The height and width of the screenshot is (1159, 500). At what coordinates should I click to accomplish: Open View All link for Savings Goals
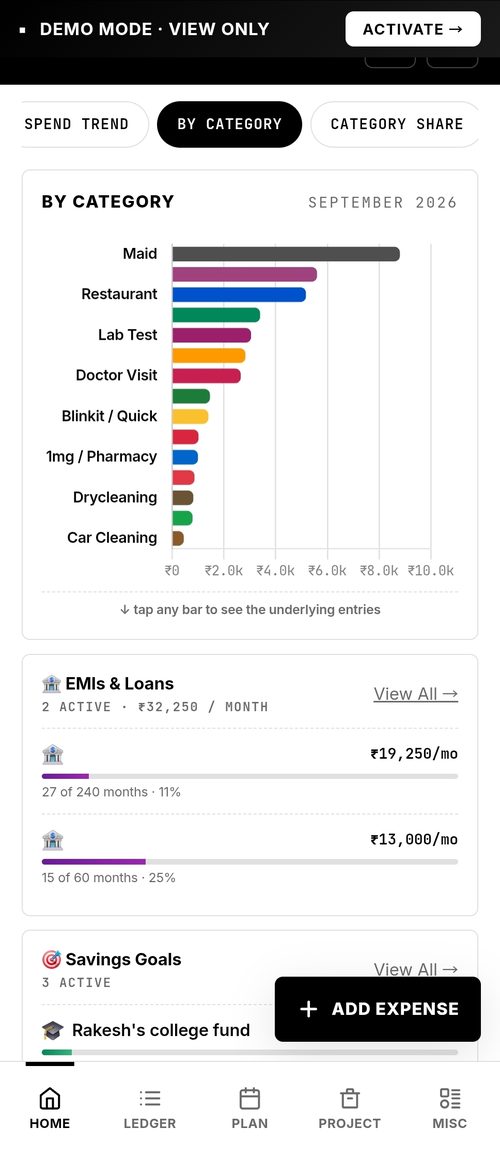[416, 969]
